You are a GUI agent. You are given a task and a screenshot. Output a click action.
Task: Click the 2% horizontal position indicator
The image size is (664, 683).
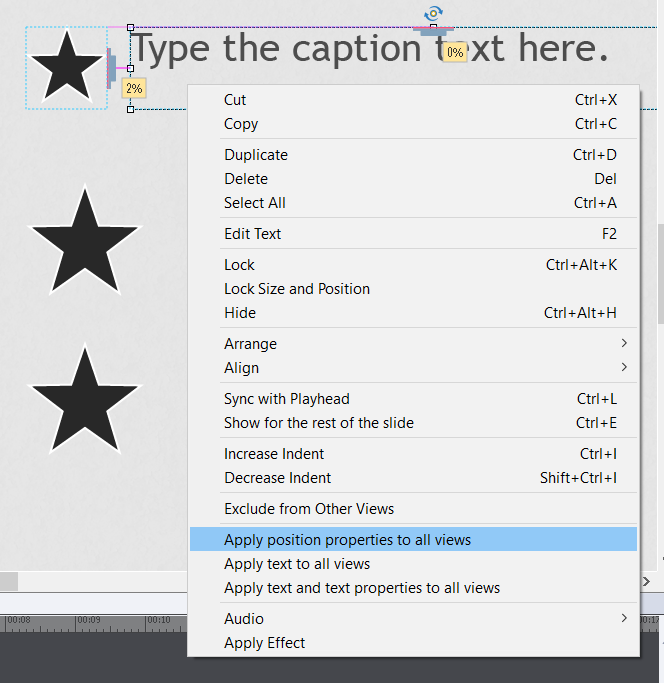[133, 89]
